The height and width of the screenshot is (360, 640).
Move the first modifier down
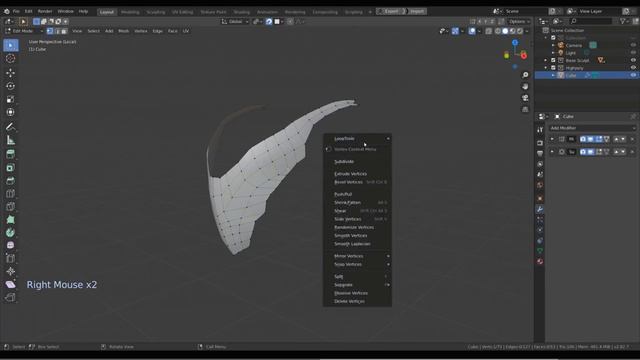click(x=623, y=139)
